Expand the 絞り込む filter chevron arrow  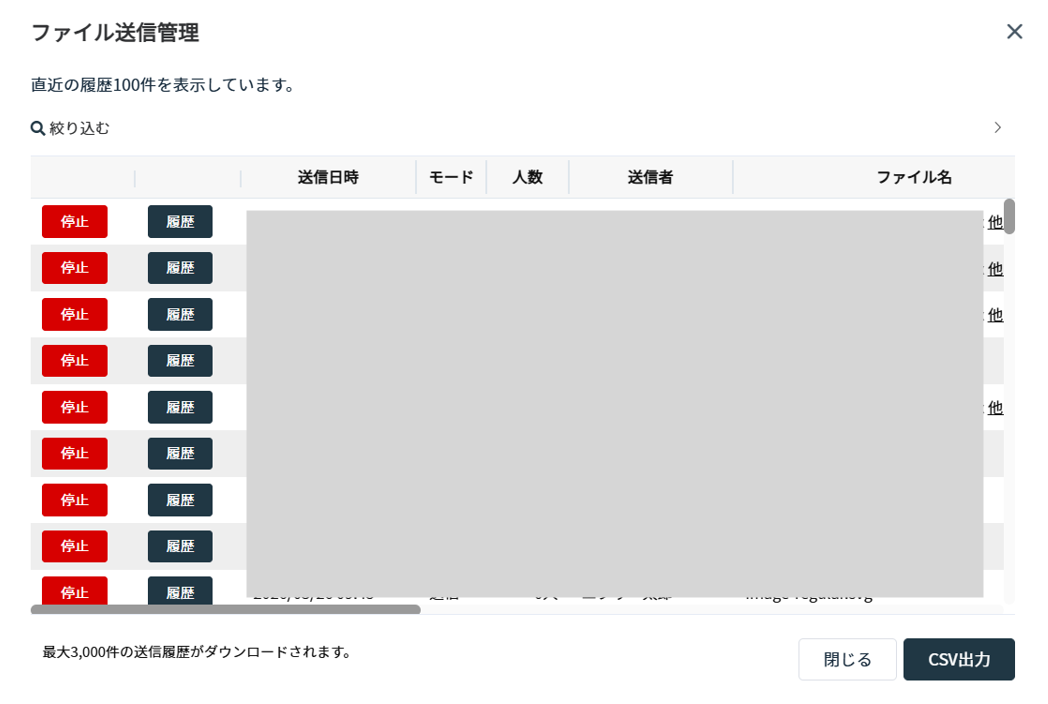pyautogui.click(x=997, y=128)
